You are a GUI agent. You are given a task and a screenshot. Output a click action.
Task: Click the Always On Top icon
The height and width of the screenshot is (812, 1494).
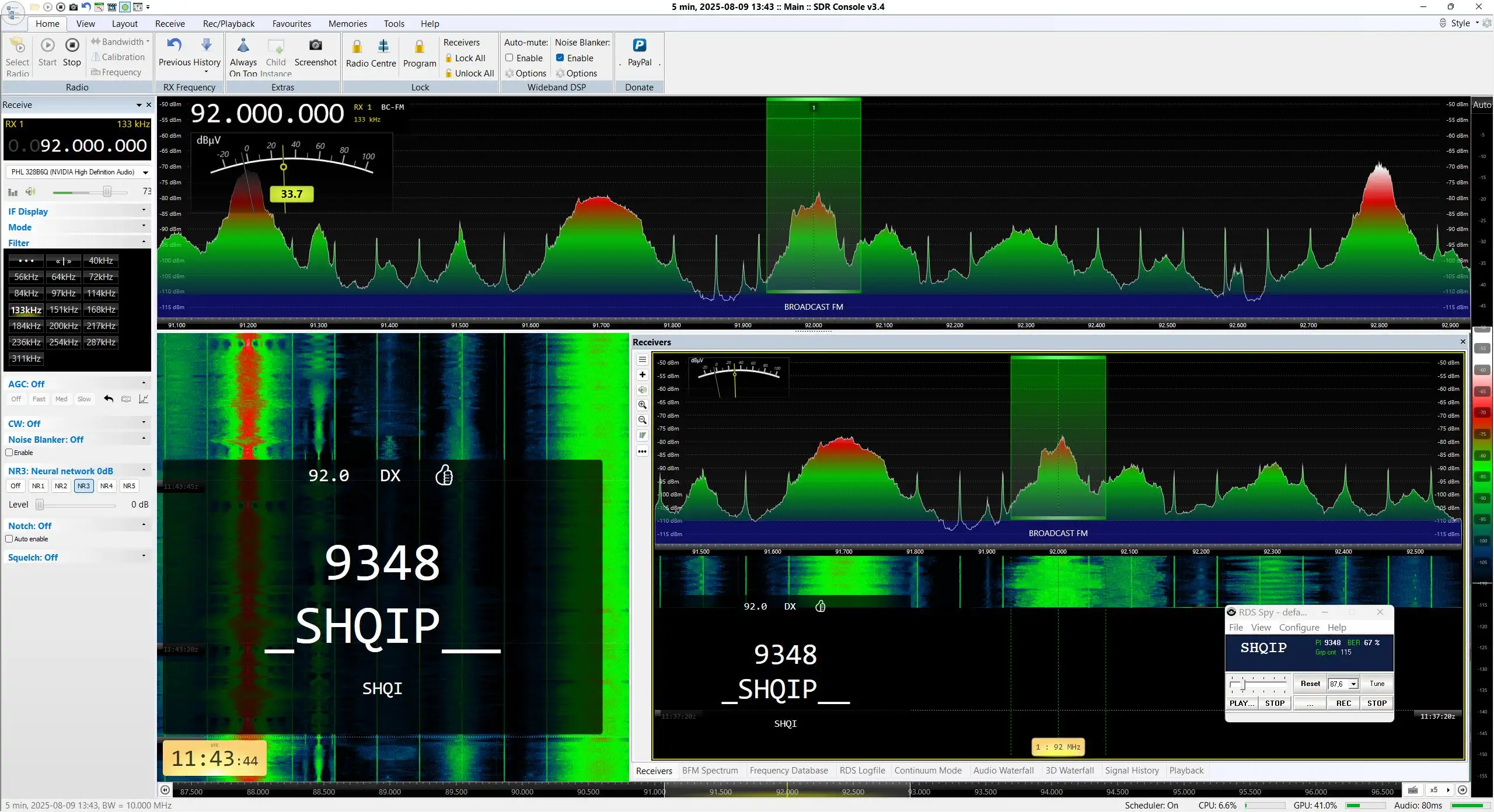pos(243,45)
